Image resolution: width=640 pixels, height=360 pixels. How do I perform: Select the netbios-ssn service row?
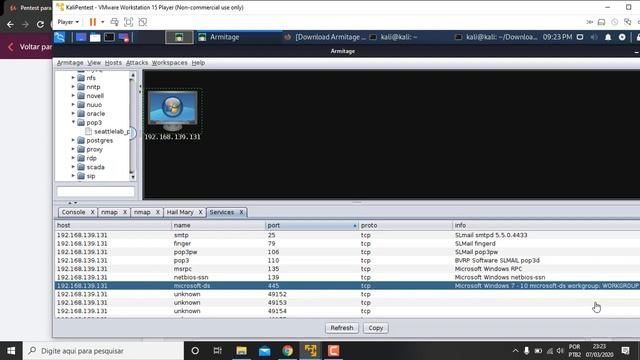[347, 277]
